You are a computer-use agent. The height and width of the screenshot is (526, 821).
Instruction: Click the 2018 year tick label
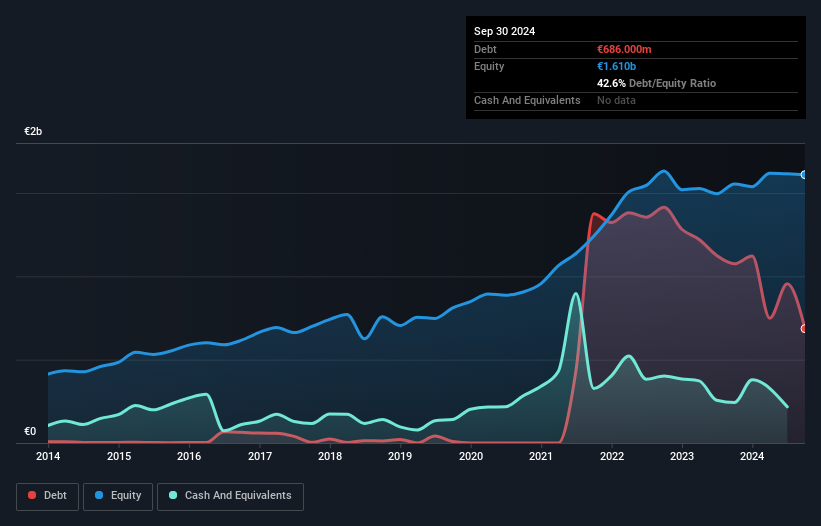click(x=330, y=456)
